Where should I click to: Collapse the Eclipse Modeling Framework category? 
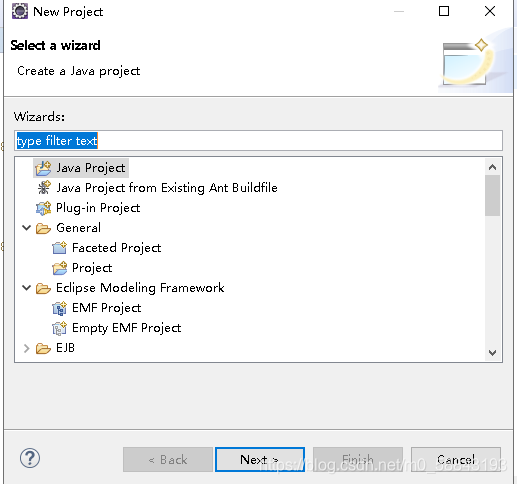point(26,288)
